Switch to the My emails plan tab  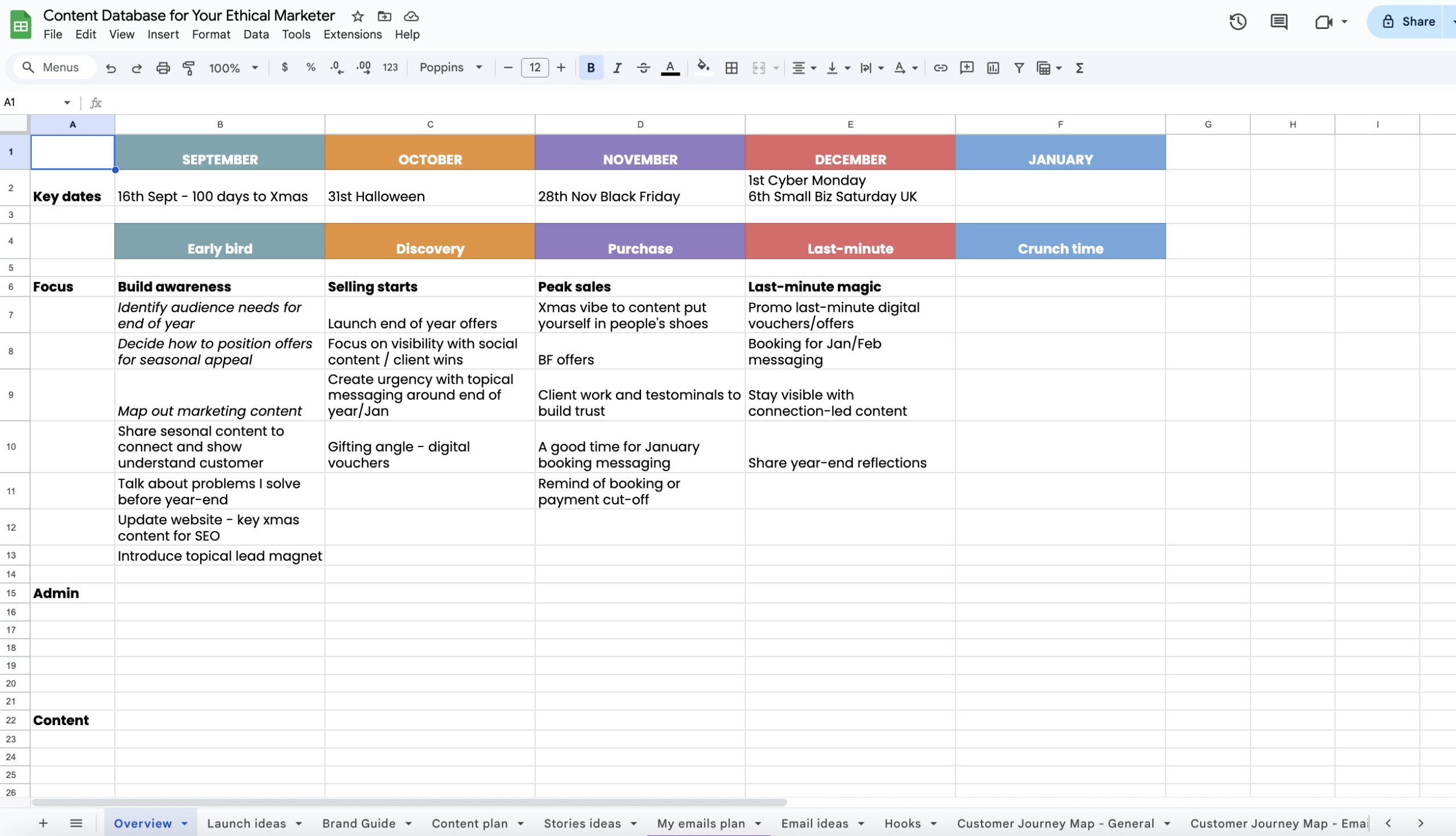(x=701, y=823)
